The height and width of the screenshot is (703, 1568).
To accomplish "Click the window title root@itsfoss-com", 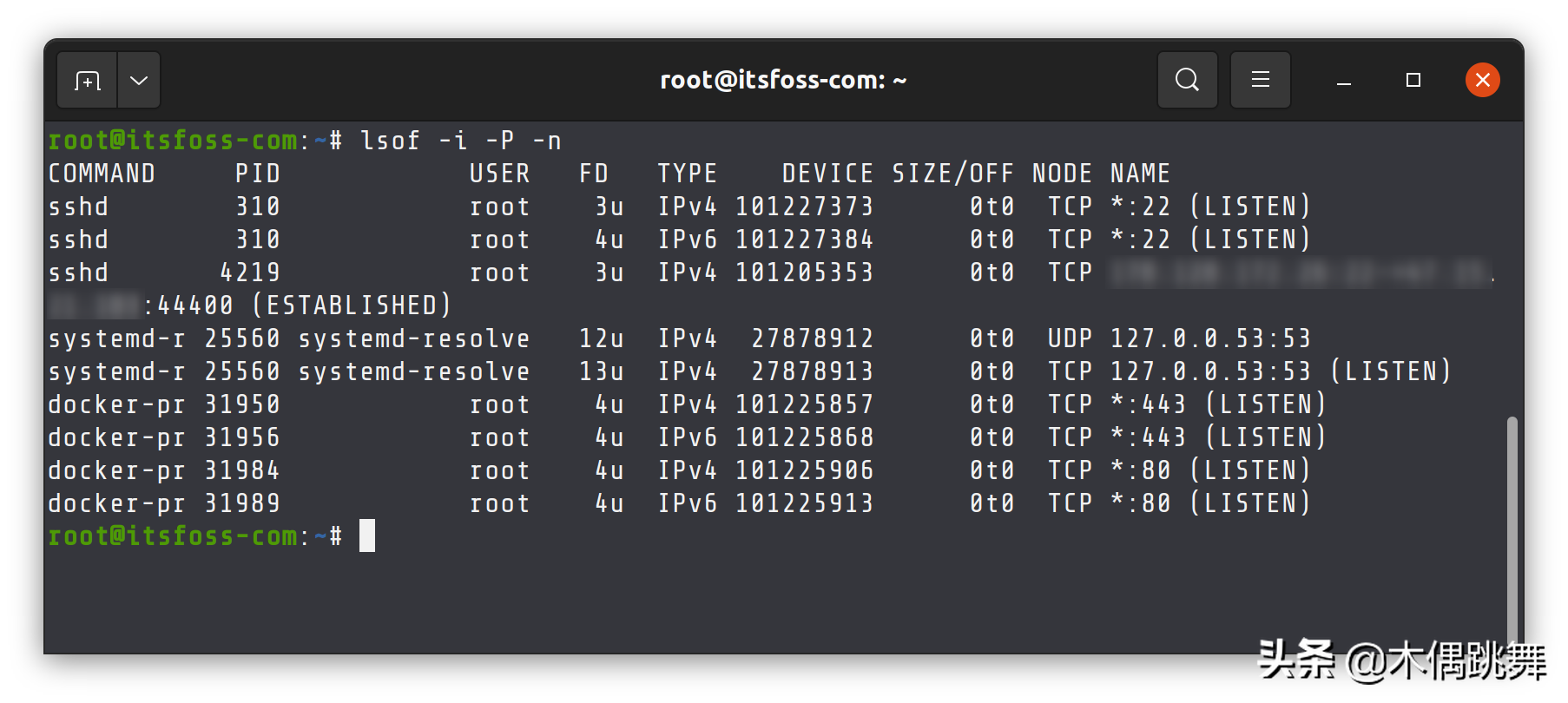I will 783,81.
